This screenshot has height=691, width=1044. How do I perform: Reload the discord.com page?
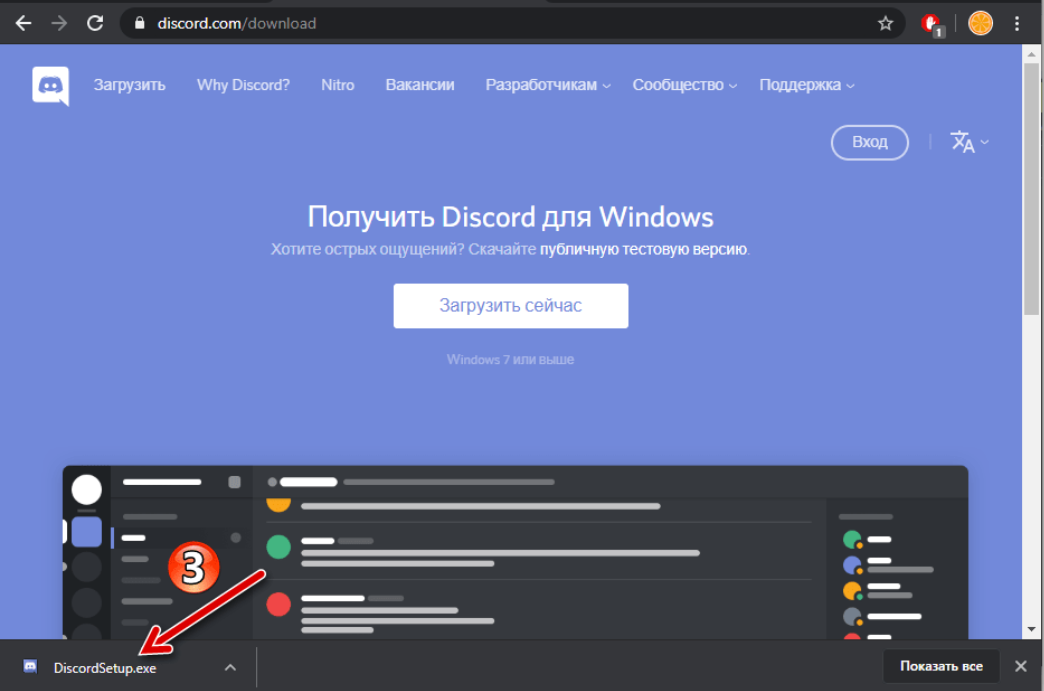[95, 23]
